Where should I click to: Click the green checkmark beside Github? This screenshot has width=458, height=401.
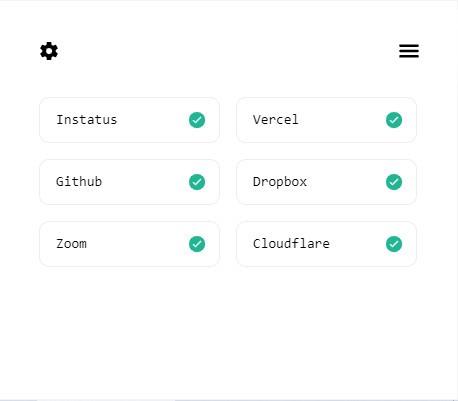point(197,182)
